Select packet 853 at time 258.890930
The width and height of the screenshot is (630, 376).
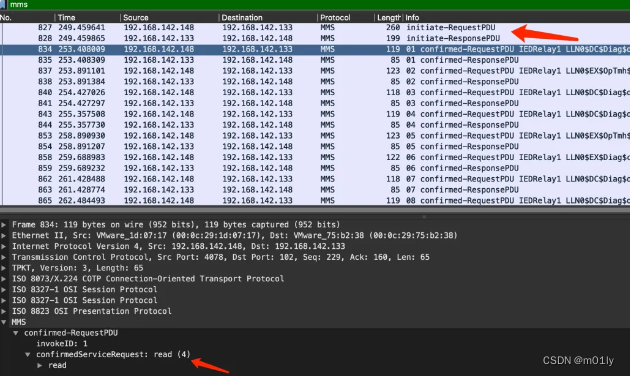tap(315, 136)
